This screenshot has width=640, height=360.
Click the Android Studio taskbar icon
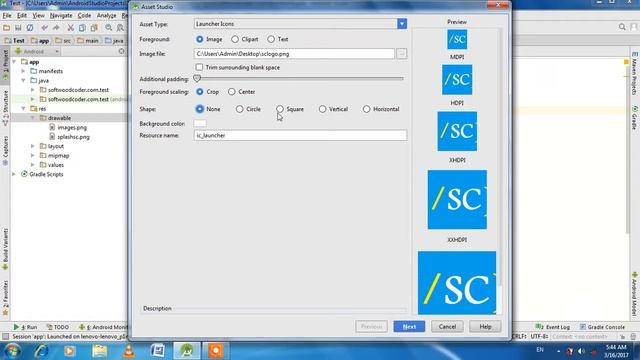point(187,351)
